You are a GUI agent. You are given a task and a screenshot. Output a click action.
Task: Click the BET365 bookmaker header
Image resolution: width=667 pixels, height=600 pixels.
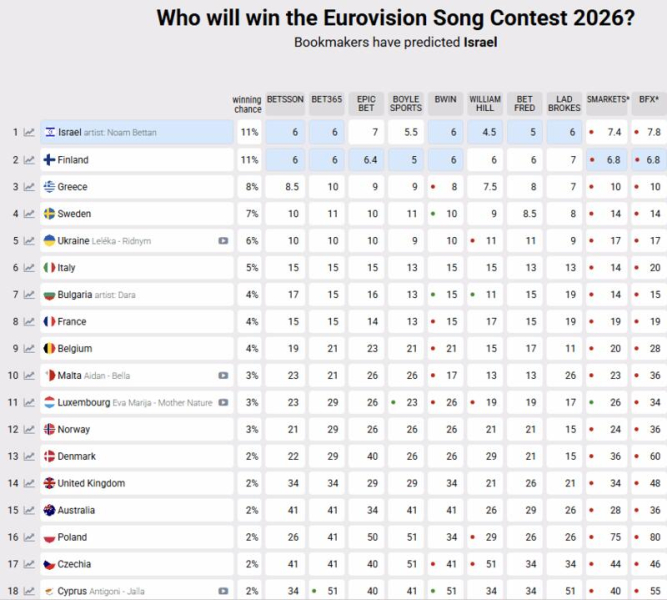(327, 100)
